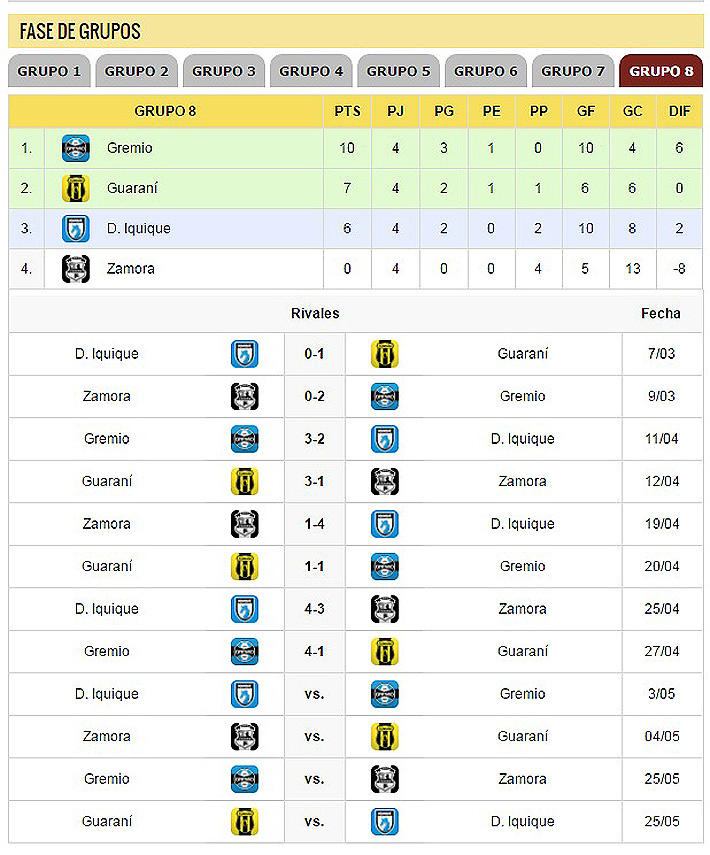710x855 pixels.
Task: Click the Guaraní crest in the standings table
Action: 76,188
